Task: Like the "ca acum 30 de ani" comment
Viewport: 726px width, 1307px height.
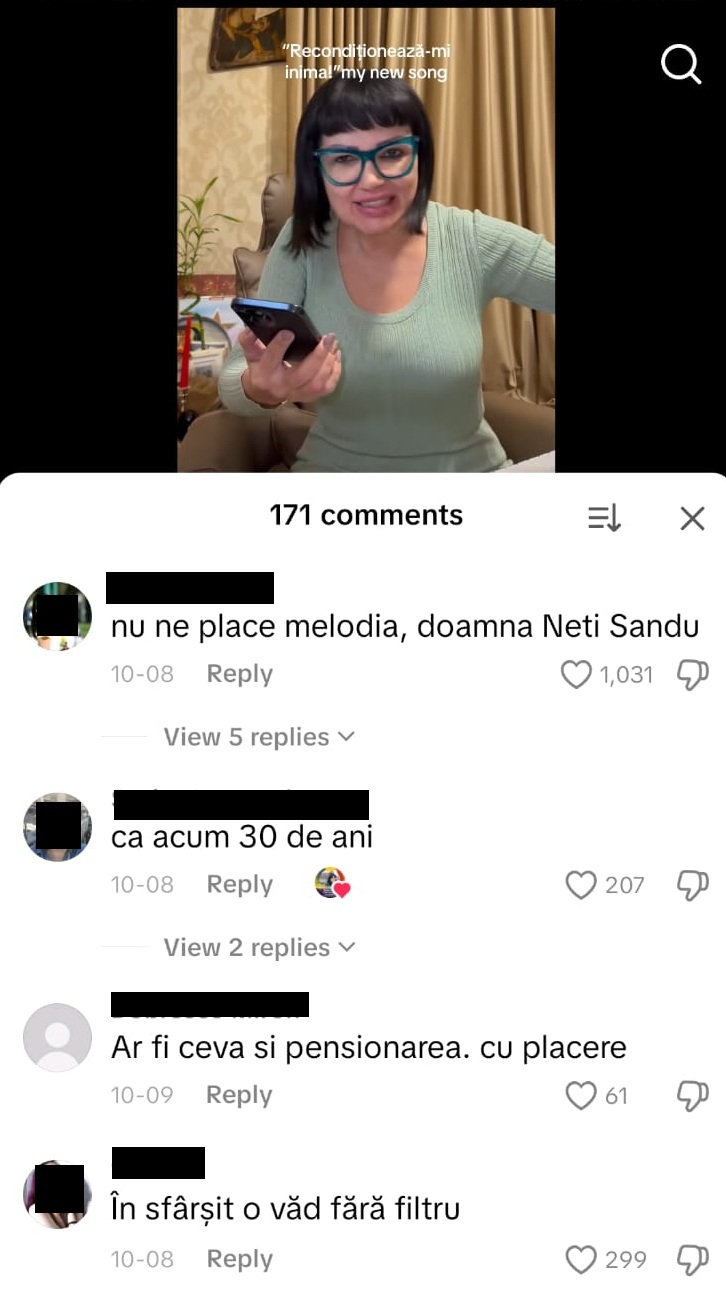Action: (x=581, y=885)
